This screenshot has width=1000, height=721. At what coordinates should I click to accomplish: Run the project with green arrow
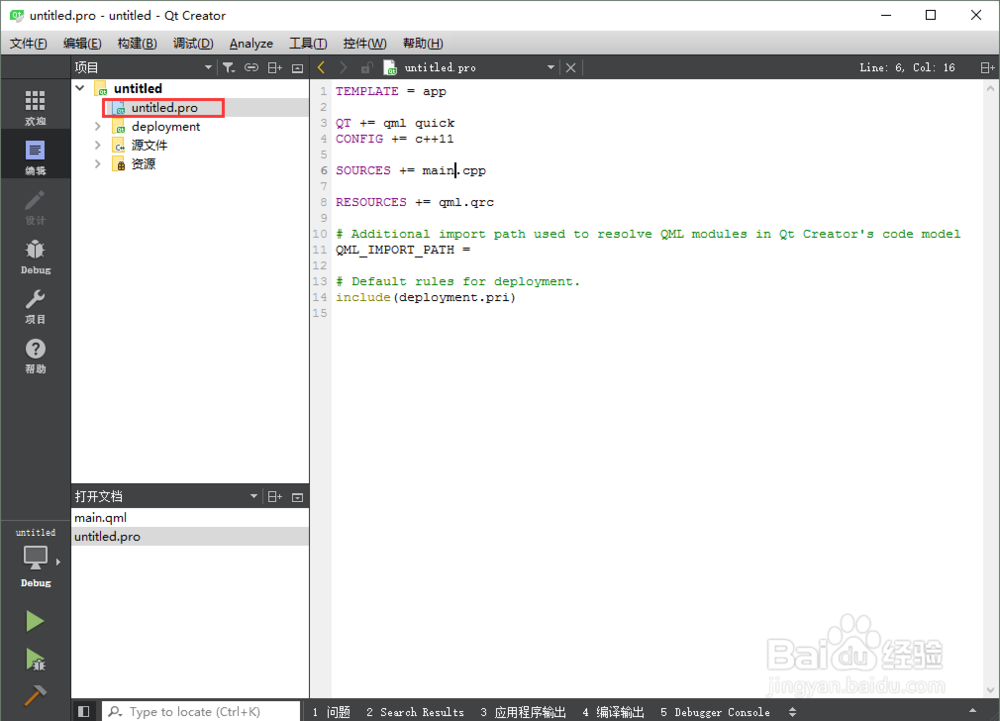click(35, 621)
